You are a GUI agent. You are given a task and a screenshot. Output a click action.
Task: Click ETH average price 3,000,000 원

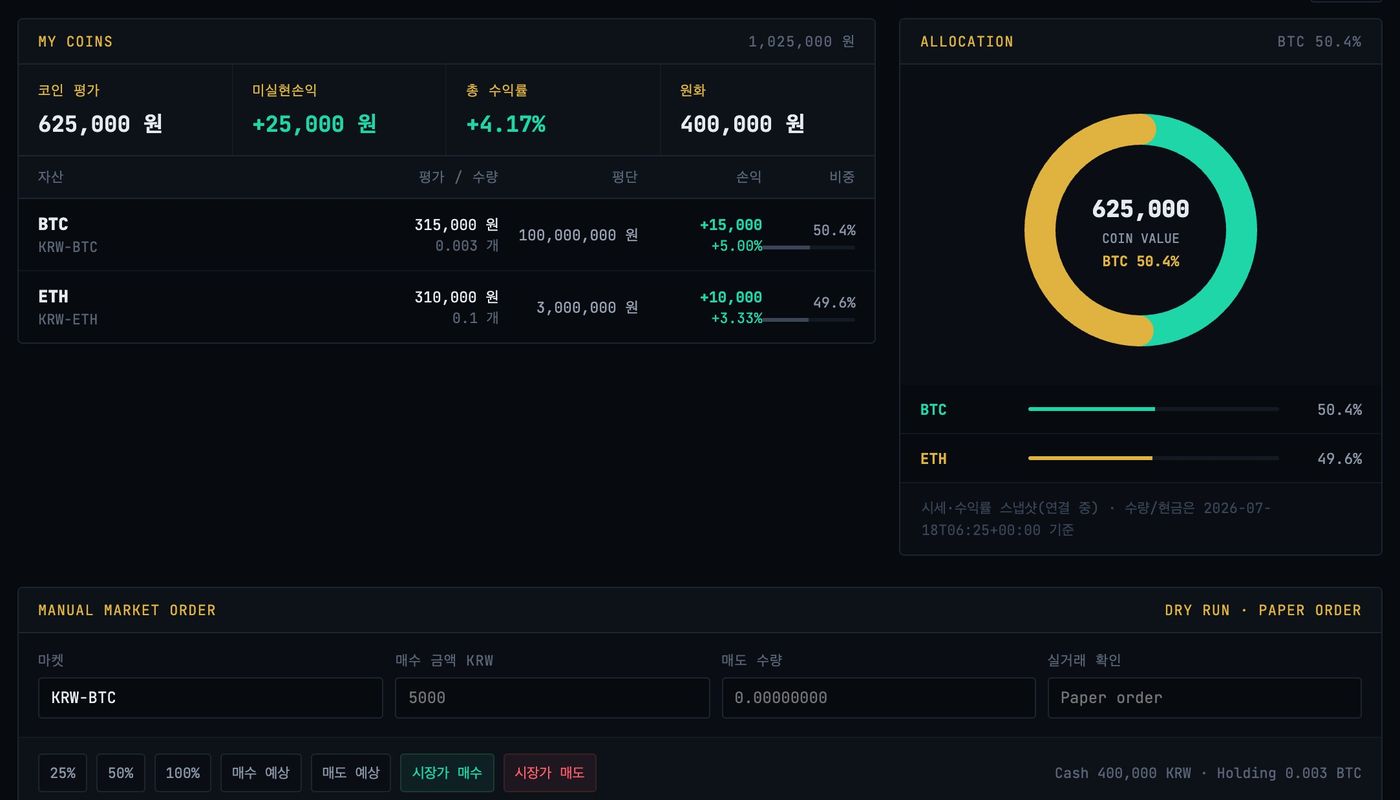587,308
